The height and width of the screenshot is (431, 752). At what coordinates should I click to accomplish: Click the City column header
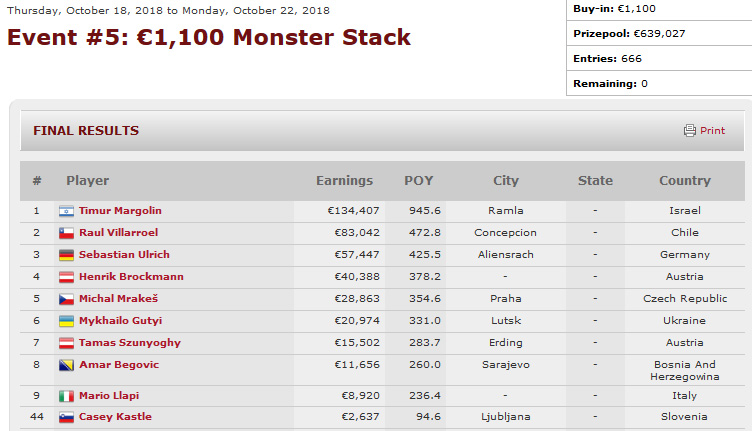(x=506, y=181)
